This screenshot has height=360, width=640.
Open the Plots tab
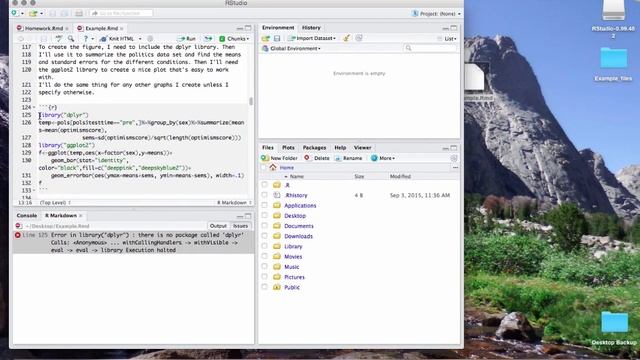288,148
